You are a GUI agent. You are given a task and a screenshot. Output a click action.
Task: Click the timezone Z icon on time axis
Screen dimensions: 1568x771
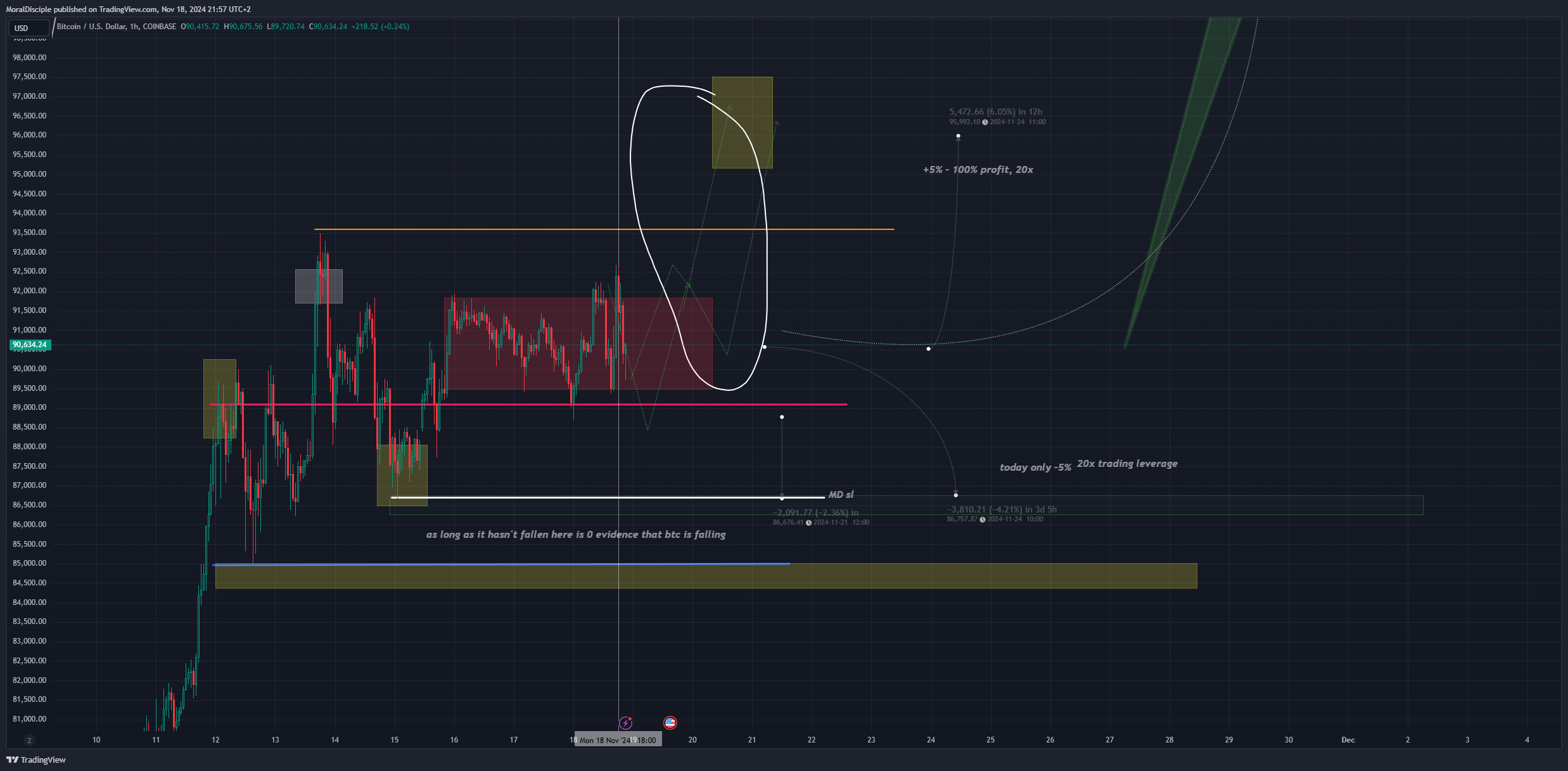pyautogui.click(x=29, y=740)
